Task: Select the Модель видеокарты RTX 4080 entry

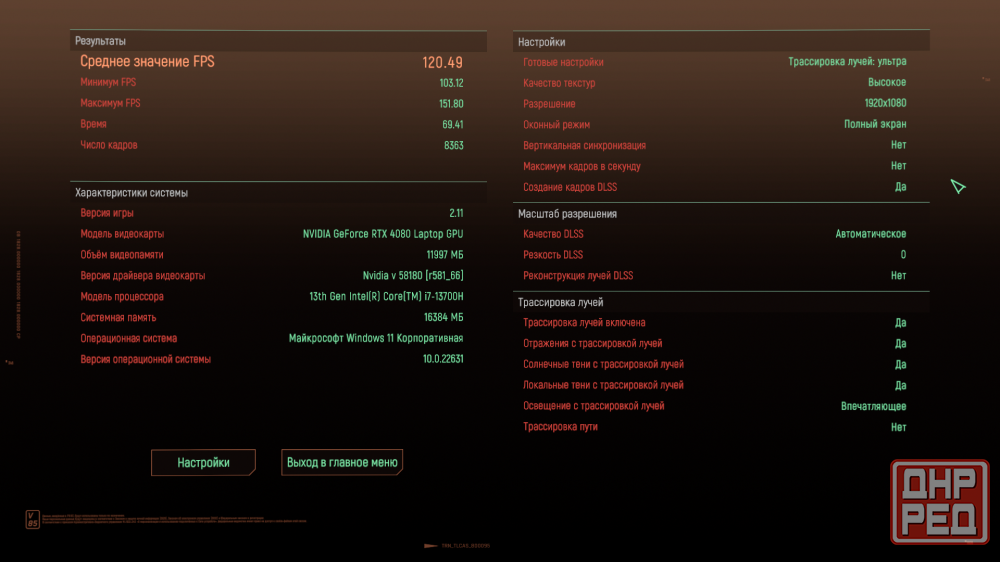Action: coord(382,234)
